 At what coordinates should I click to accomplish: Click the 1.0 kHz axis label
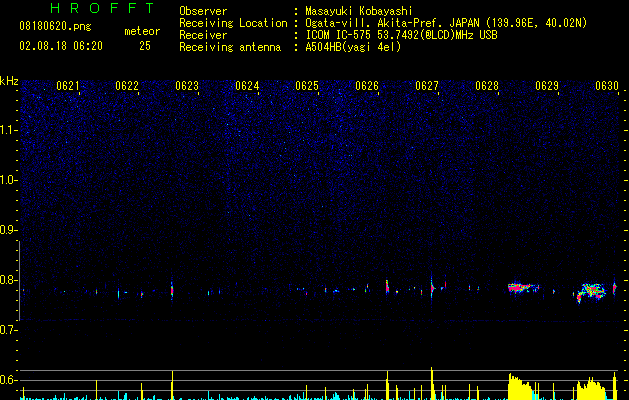tap(9, 180)
